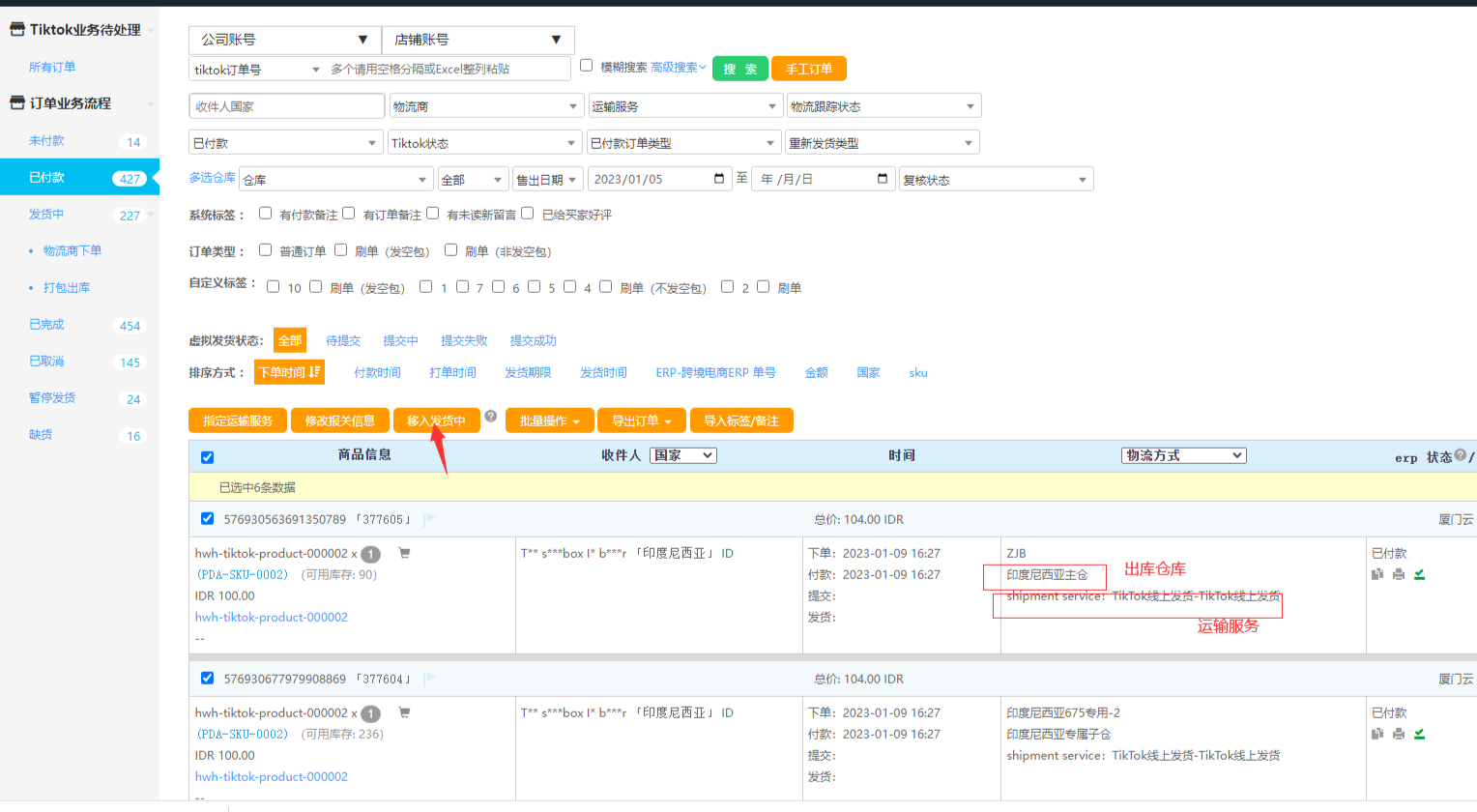This screenshot has width=1477, height=812.
Task: Open the calendar picker on 2023/01/05 field
Action: coord(718,179)
